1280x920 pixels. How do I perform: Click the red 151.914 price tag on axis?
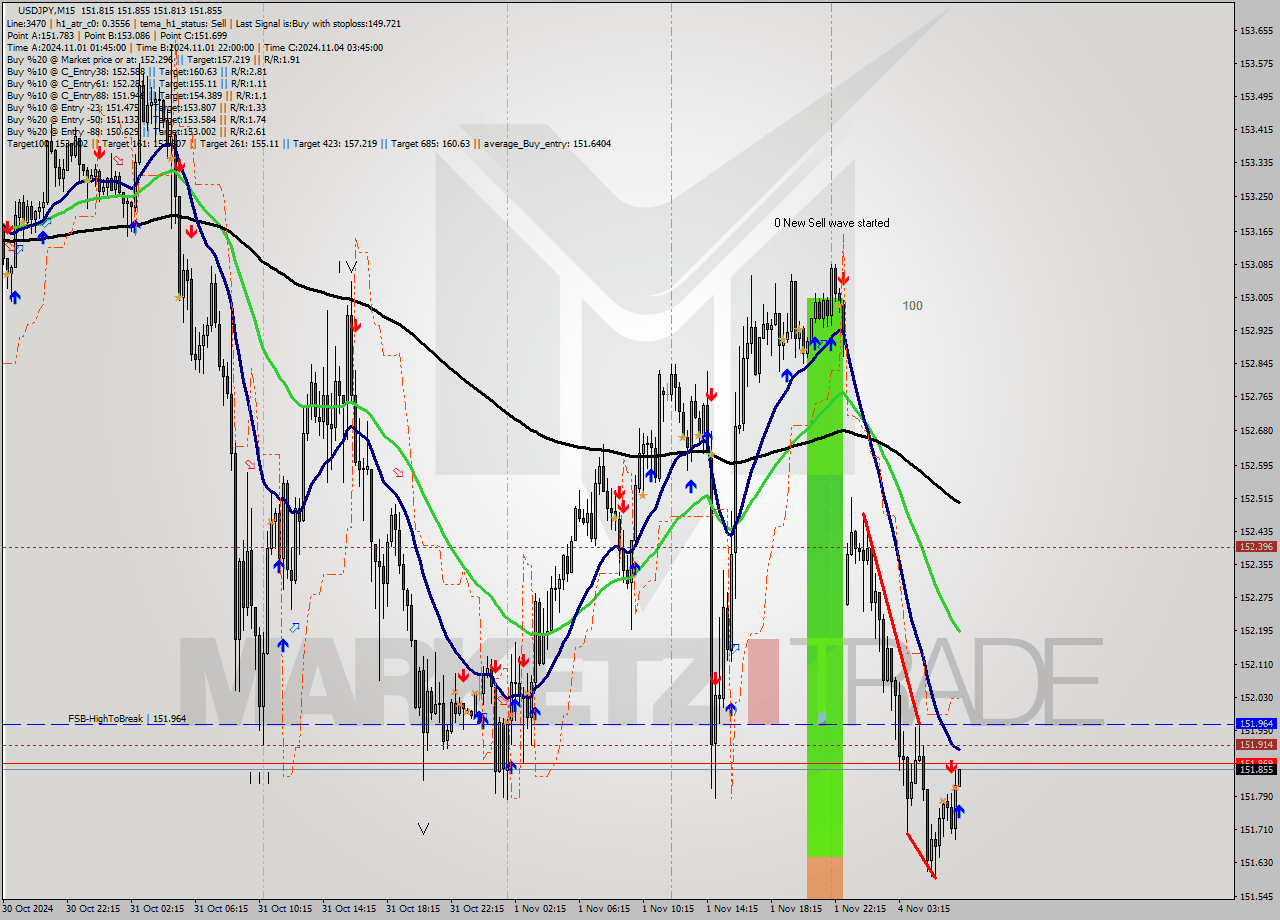[x=1257, y=745]
